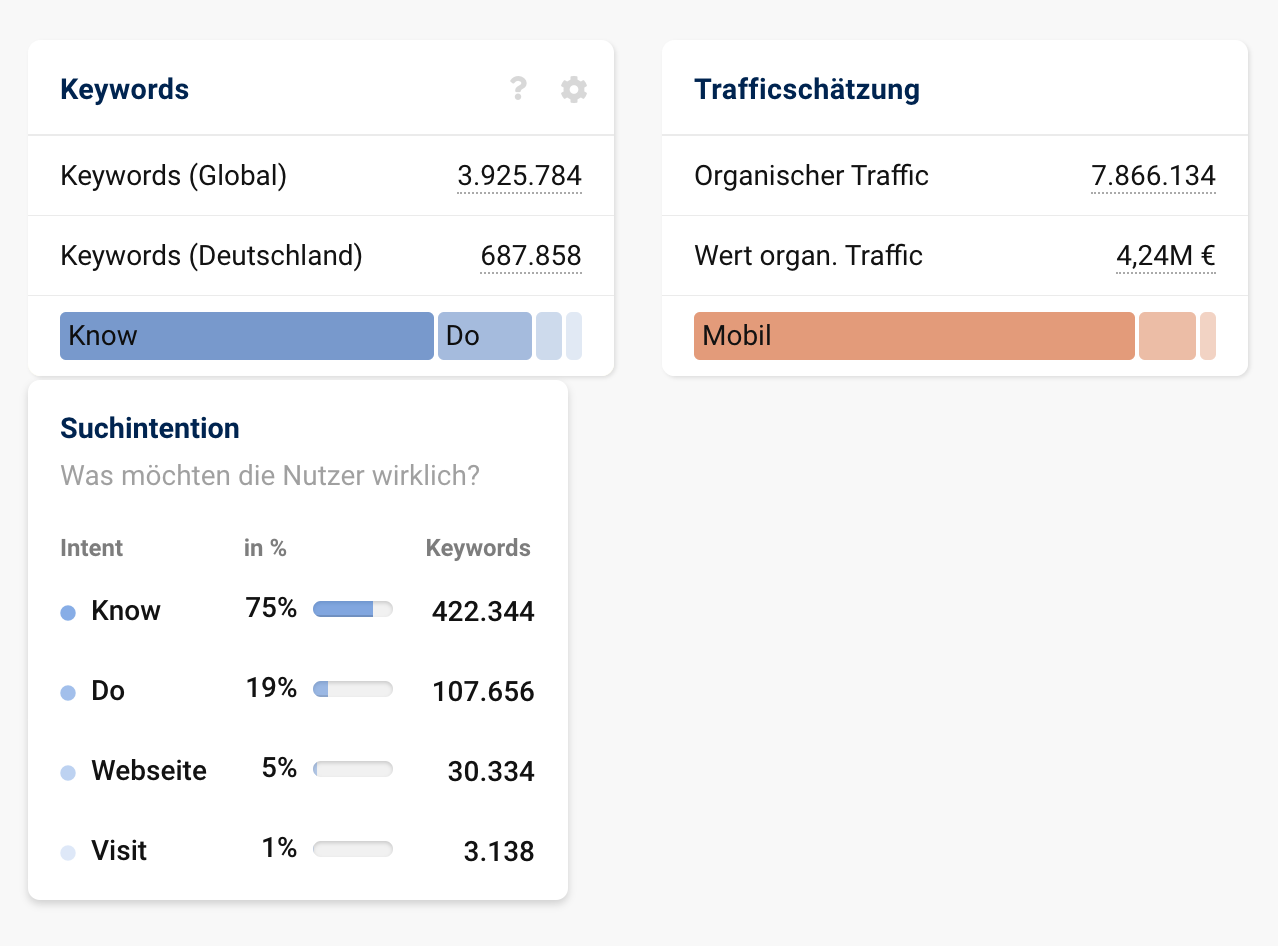This screenshot has height=946, width=1278.
Task: Click the Know intent dot
Action: pos(68,613)
